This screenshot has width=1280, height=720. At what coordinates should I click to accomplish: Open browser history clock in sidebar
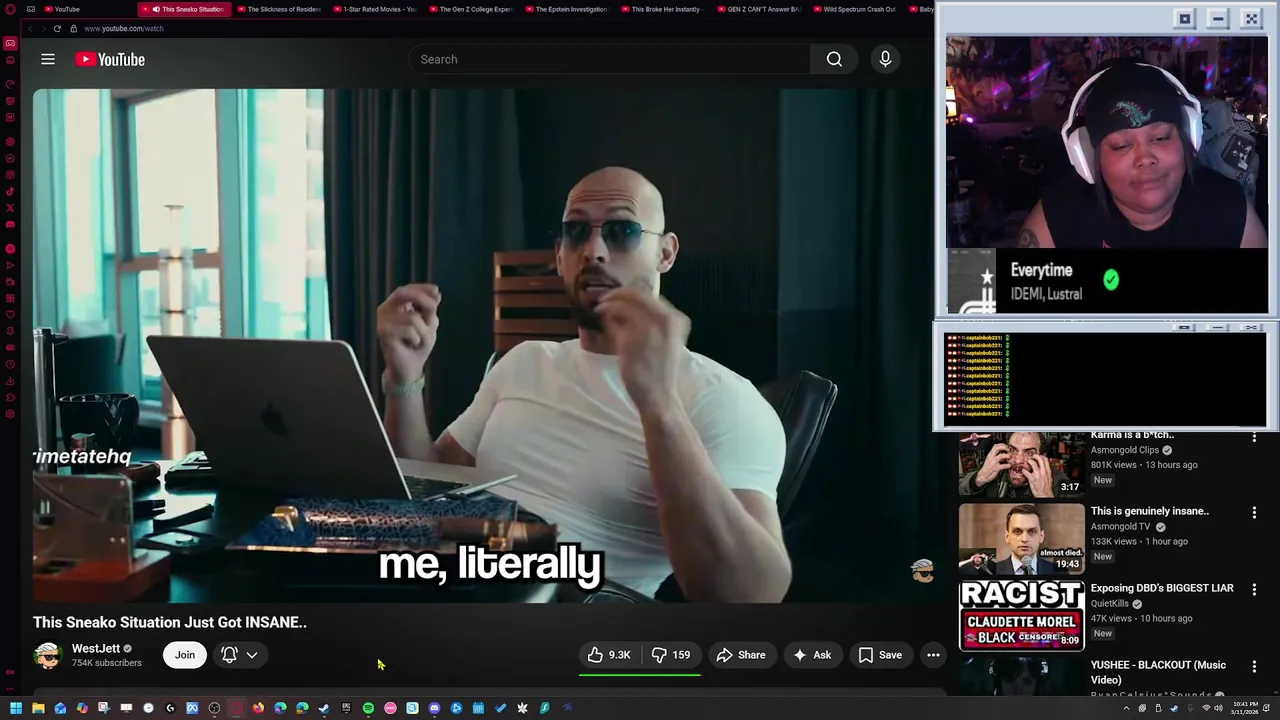pos(10,364)
